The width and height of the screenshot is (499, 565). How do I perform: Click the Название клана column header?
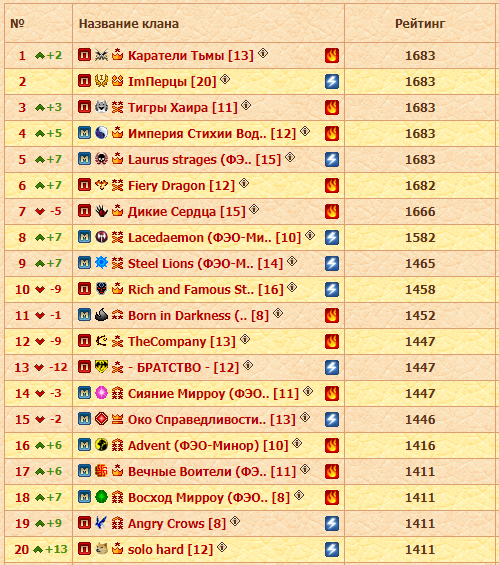[x=129, y=24]
